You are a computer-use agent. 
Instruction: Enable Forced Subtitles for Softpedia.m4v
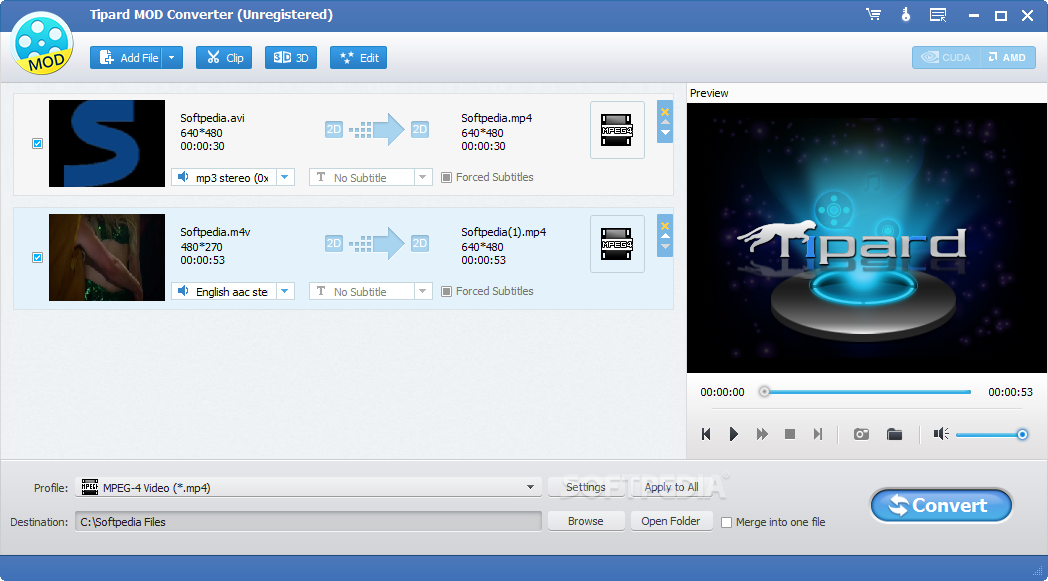click(x=446, y=292)
